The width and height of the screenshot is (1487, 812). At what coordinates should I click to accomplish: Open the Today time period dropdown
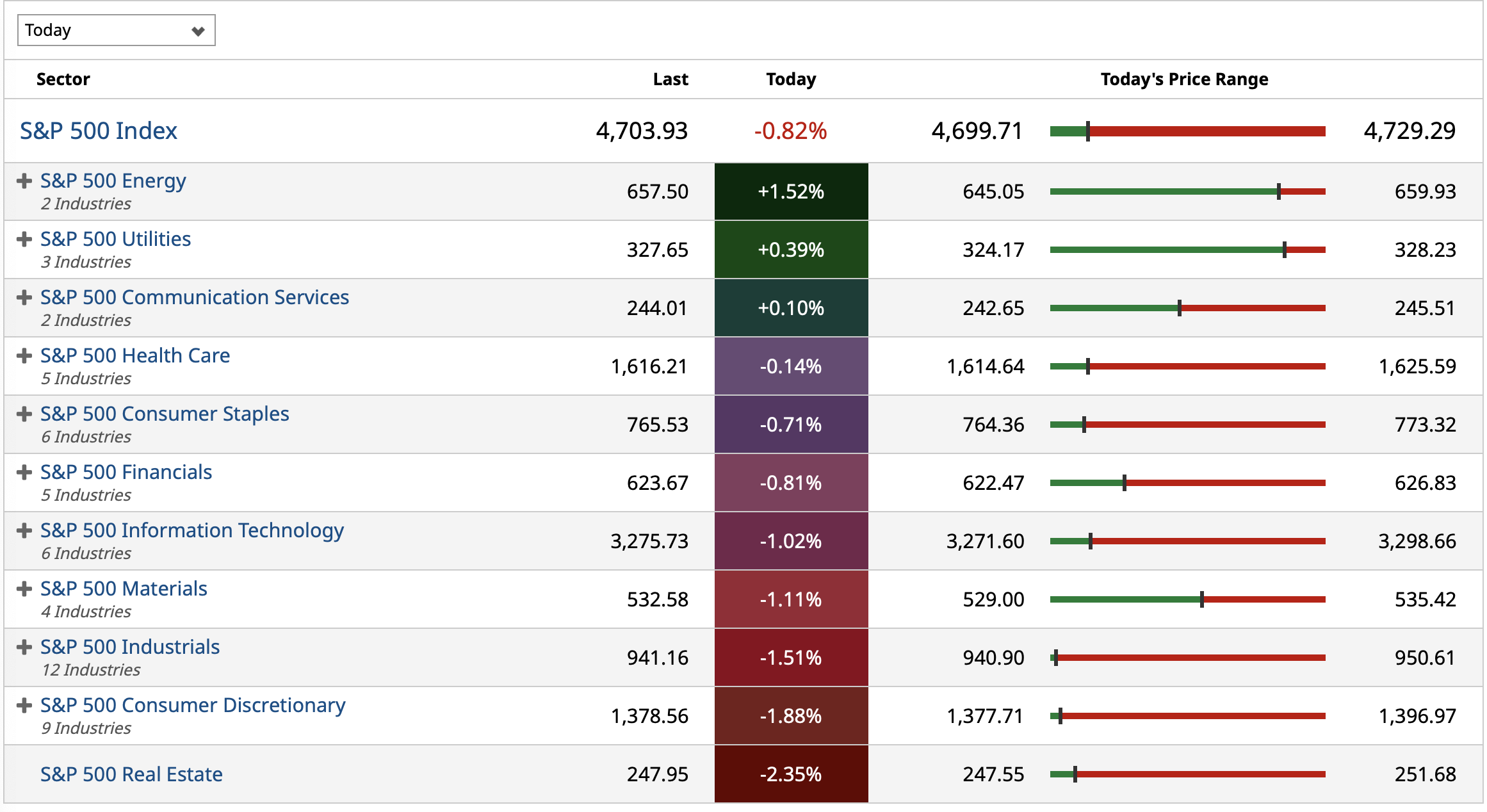coord(116,30)
